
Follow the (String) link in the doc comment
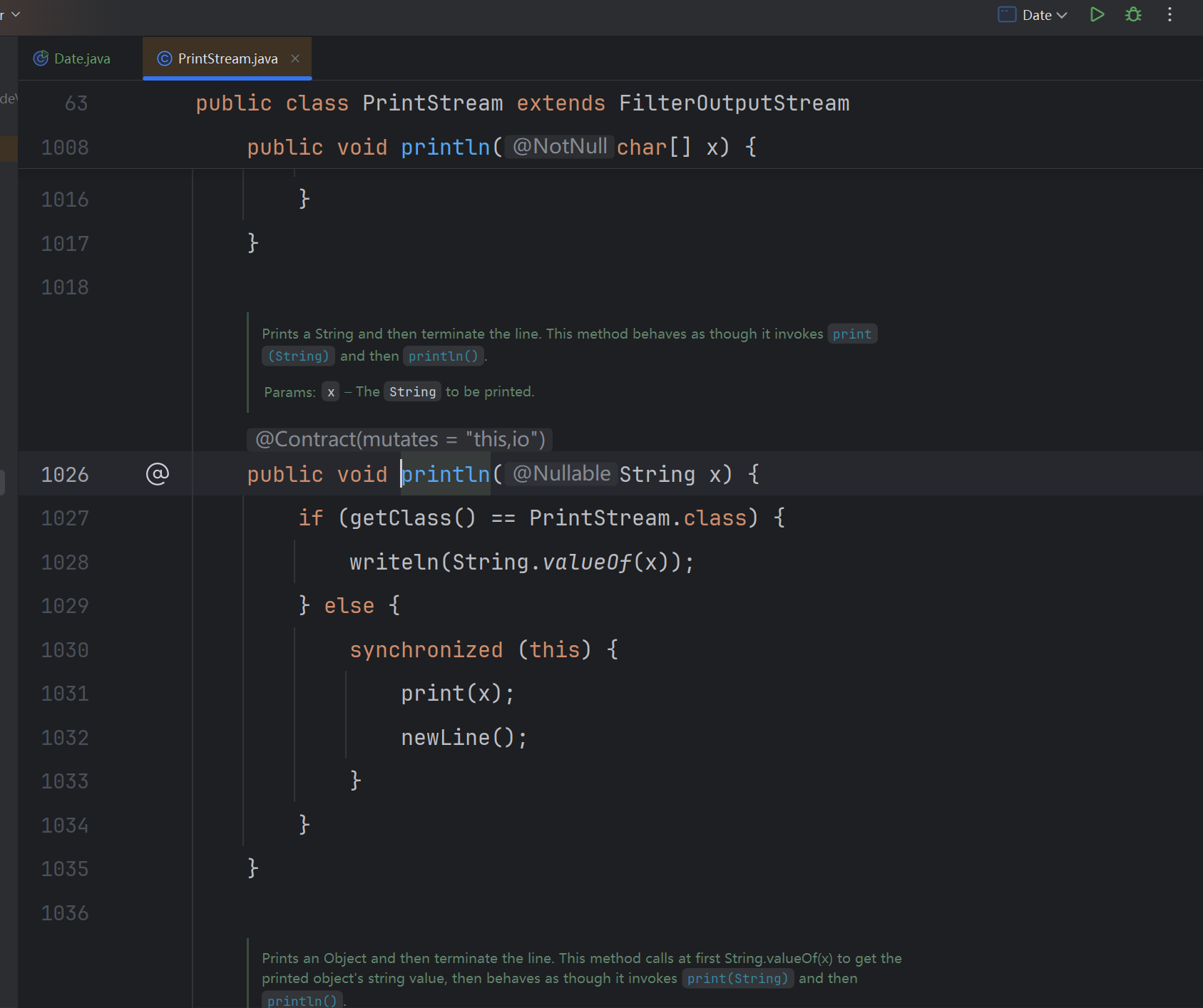[299, 356]
